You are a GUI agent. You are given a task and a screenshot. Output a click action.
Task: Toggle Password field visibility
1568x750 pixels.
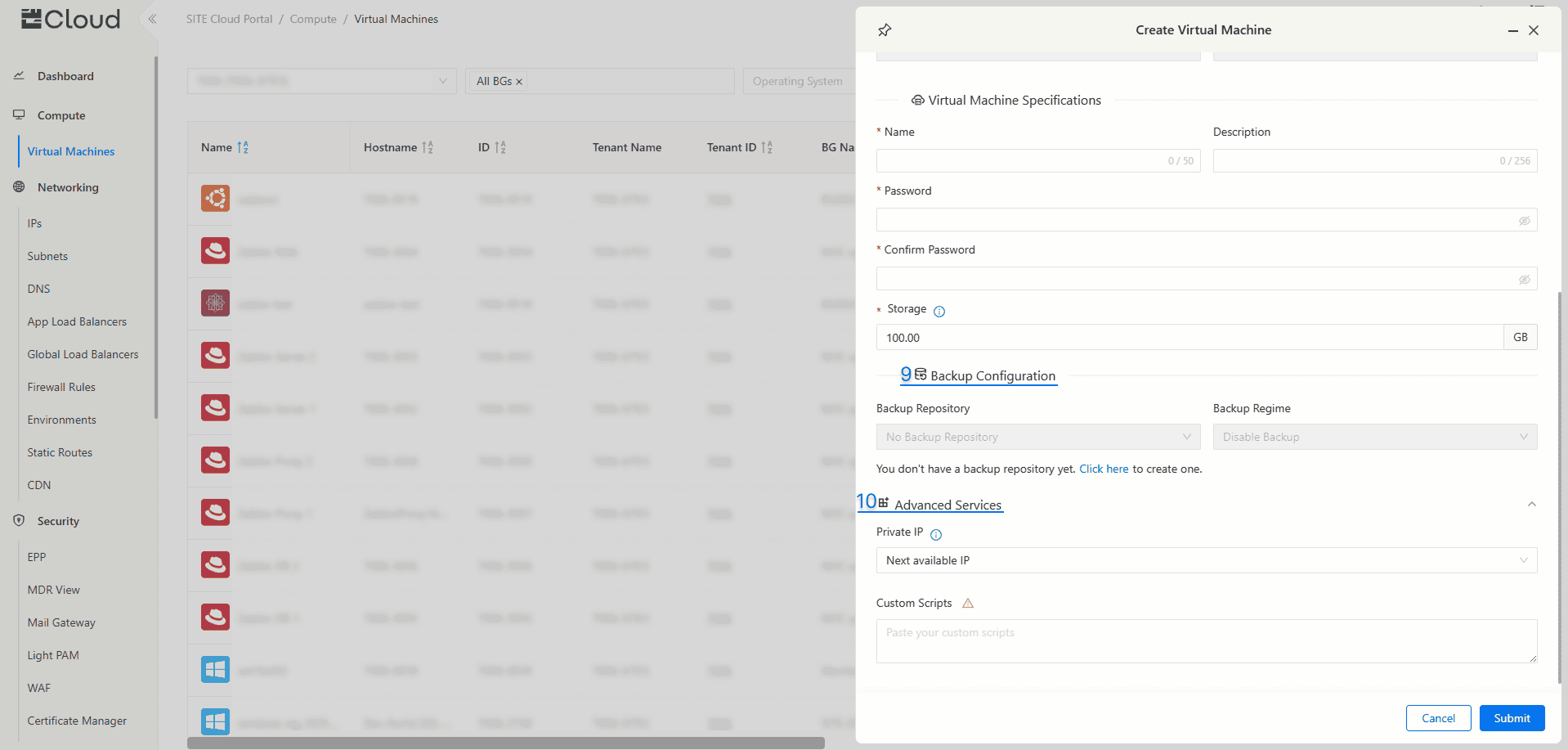[1524, 221]
